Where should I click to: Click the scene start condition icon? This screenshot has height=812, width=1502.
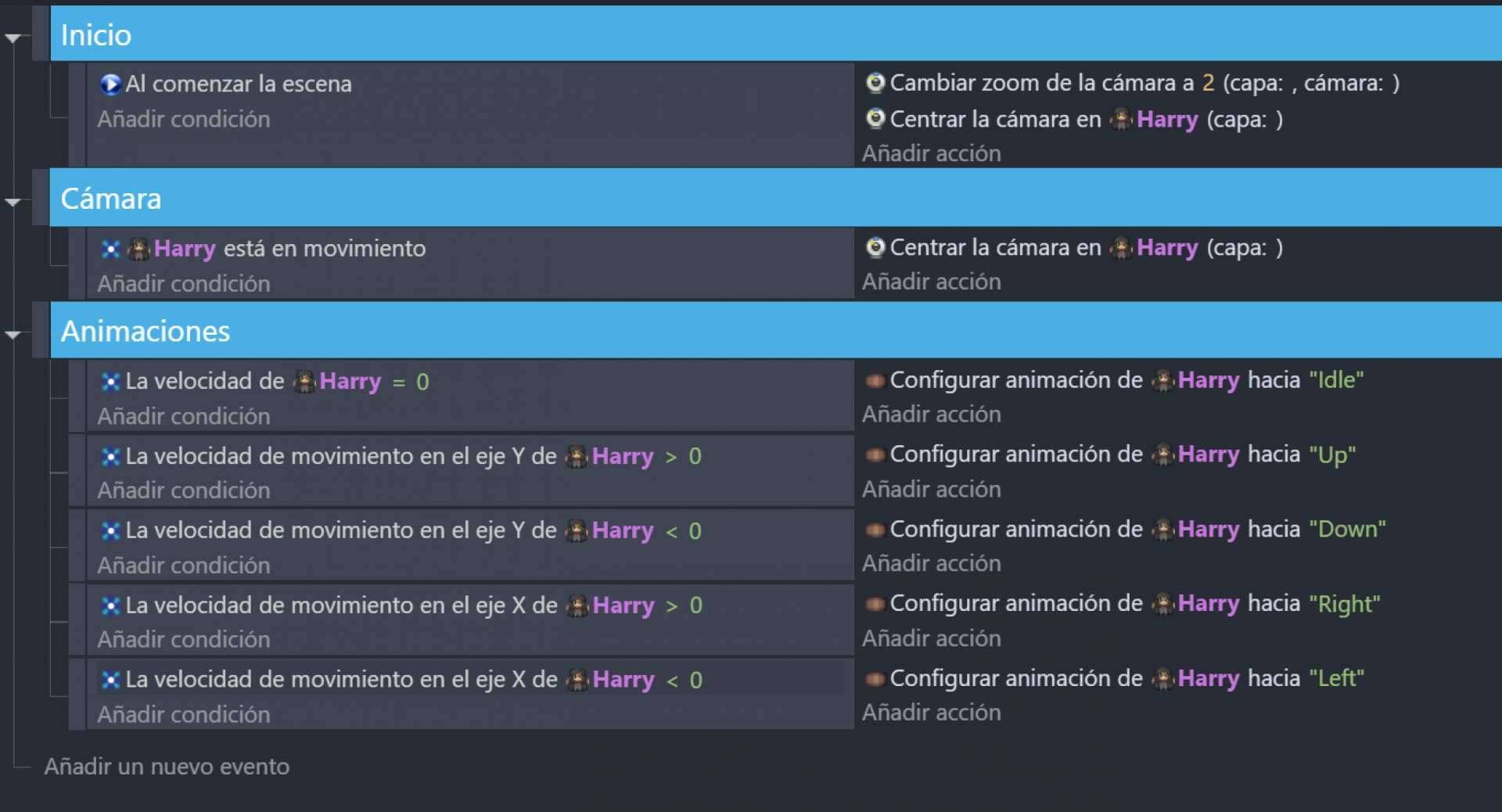[x=110, y=84]
